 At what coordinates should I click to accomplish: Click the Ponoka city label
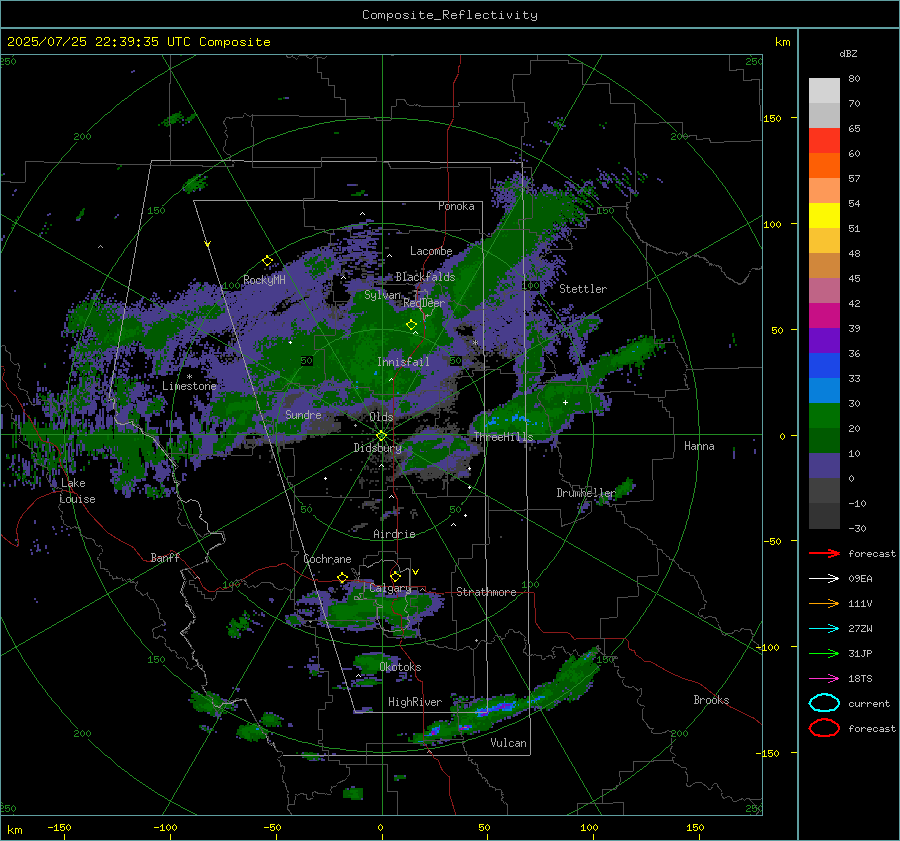456,206
